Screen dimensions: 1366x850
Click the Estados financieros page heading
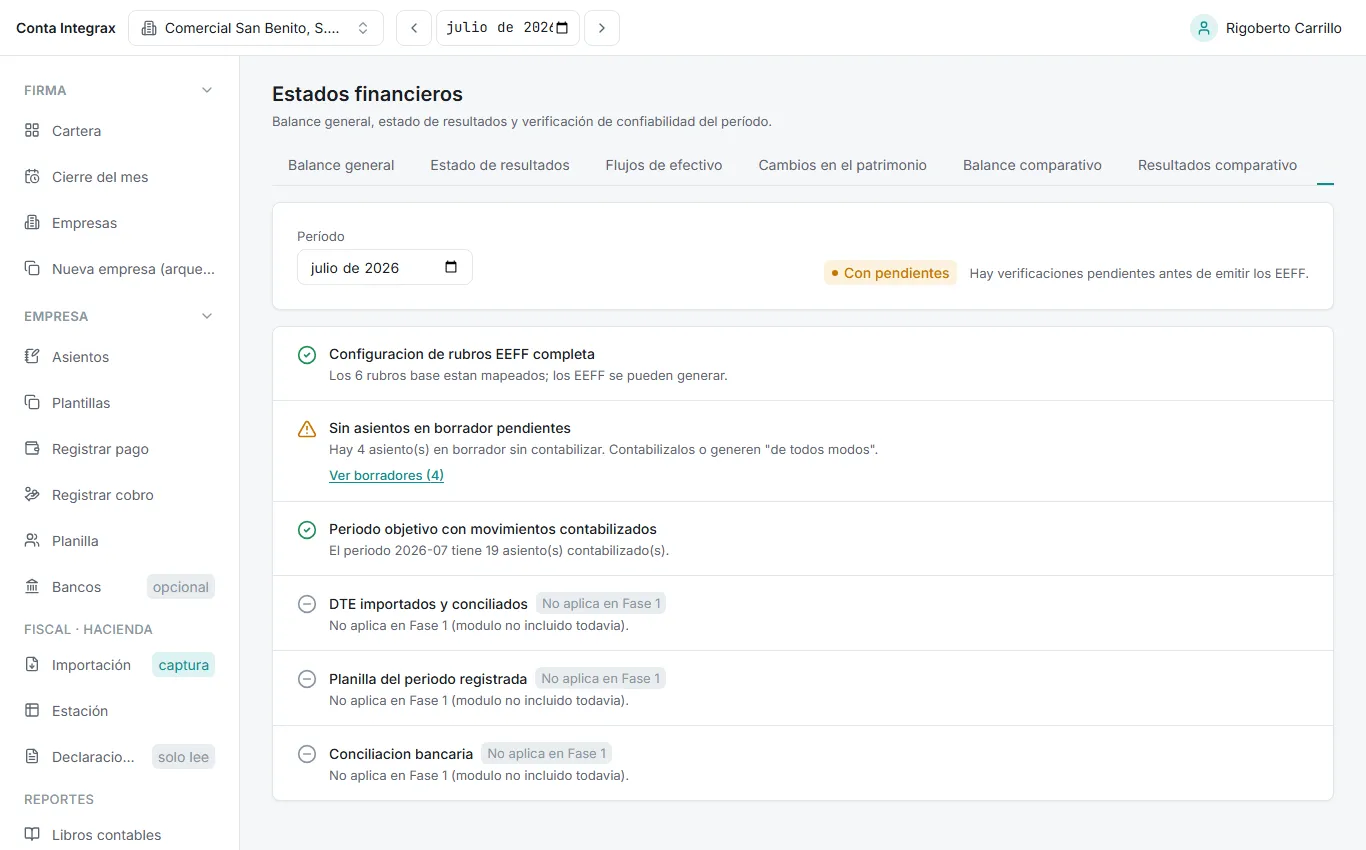pos(367,94)
